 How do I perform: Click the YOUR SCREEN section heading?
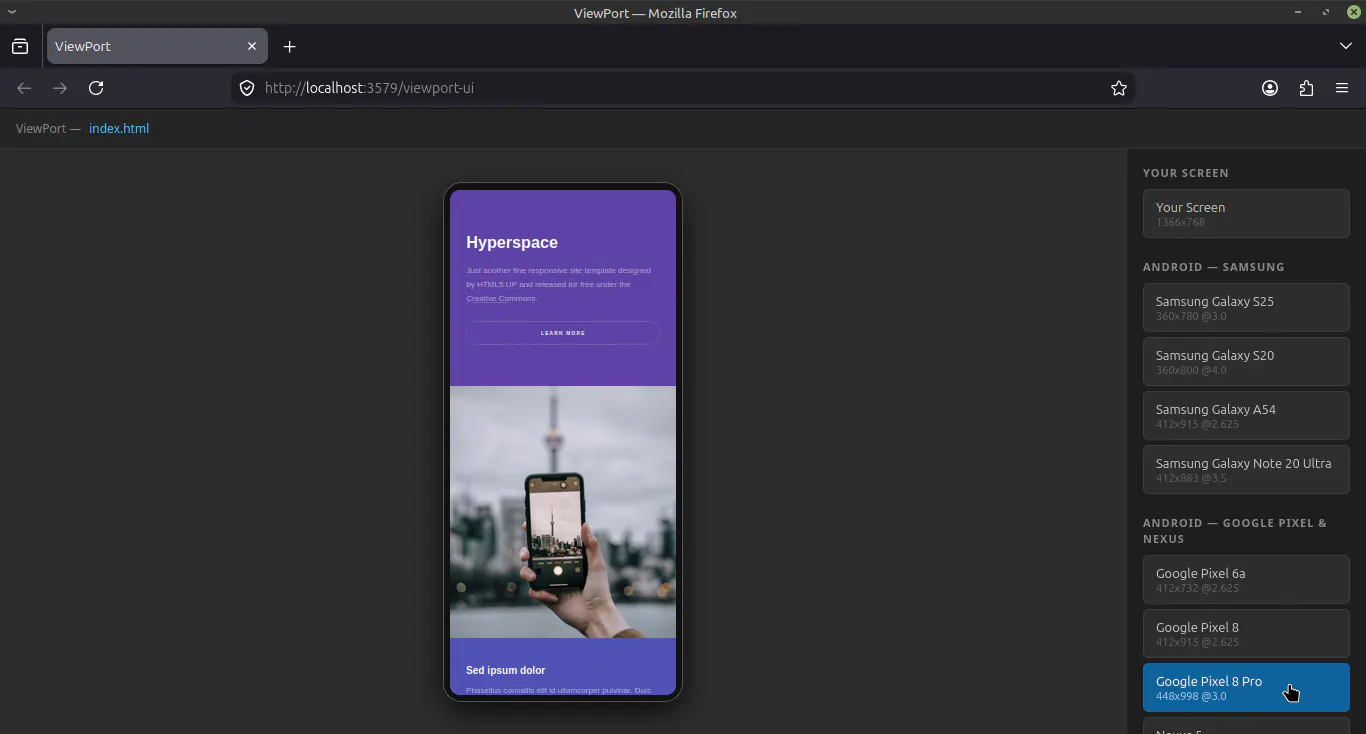pos(1186,173)
